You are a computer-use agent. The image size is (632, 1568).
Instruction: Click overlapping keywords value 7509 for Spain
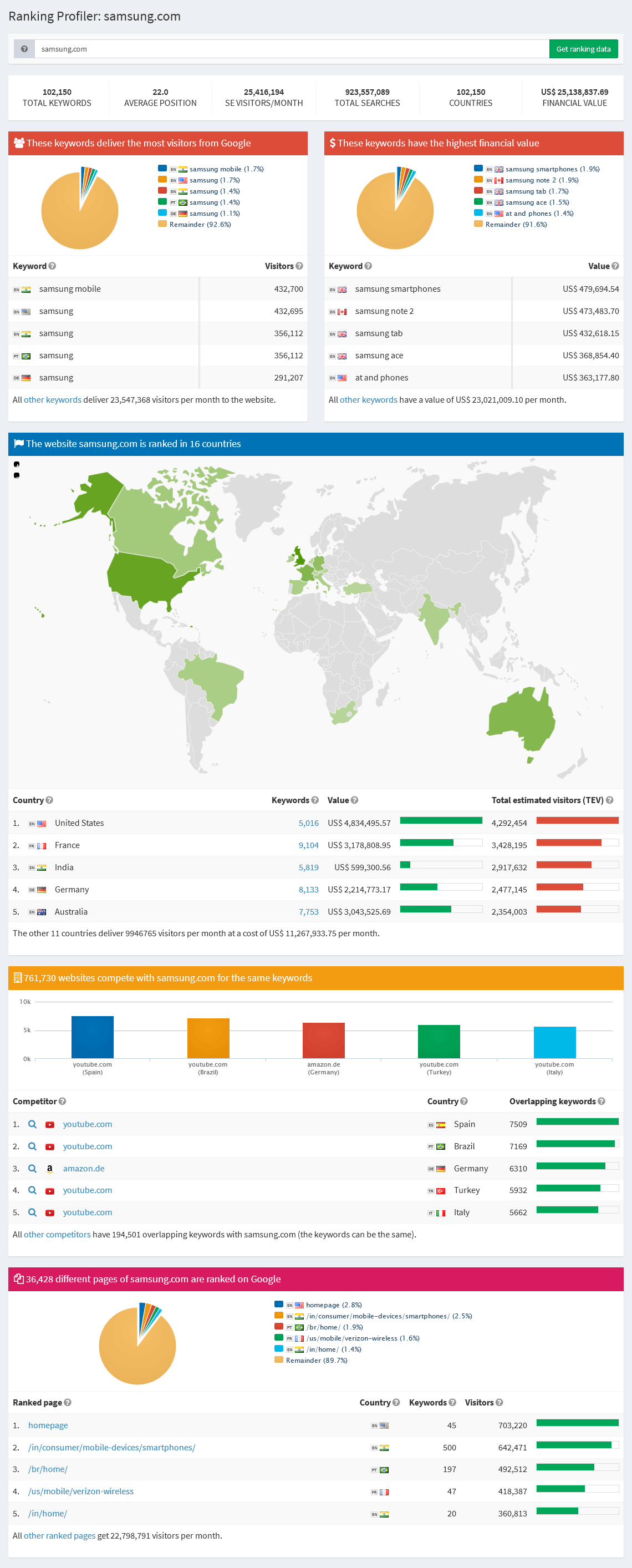[518, 1124]
